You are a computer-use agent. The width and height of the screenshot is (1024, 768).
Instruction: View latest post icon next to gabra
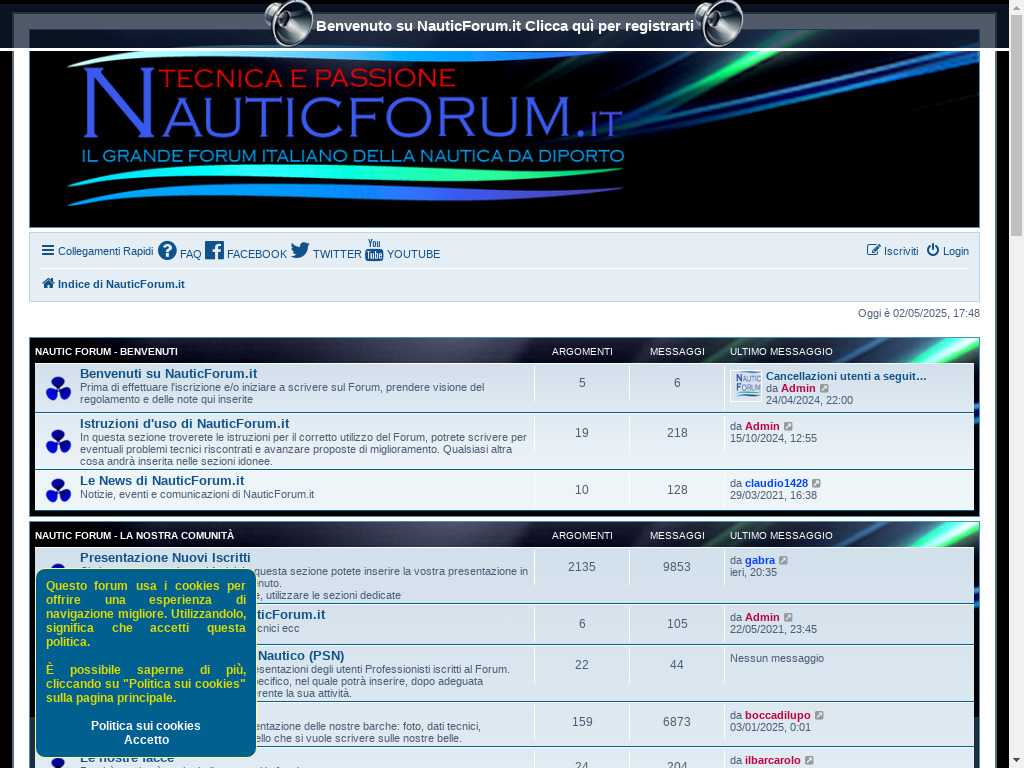784,560
